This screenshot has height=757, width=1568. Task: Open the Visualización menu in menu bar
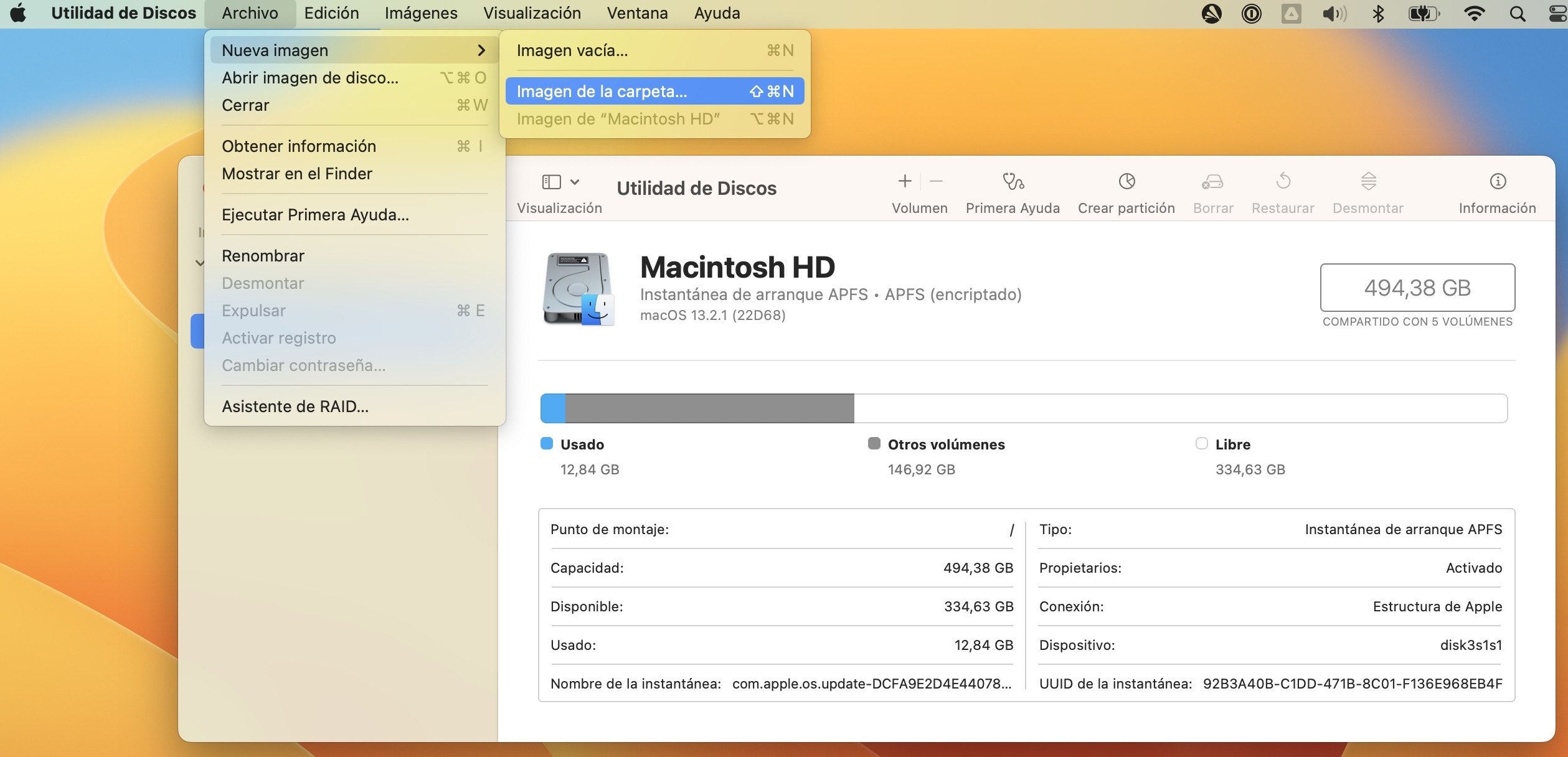coord(532,13)
